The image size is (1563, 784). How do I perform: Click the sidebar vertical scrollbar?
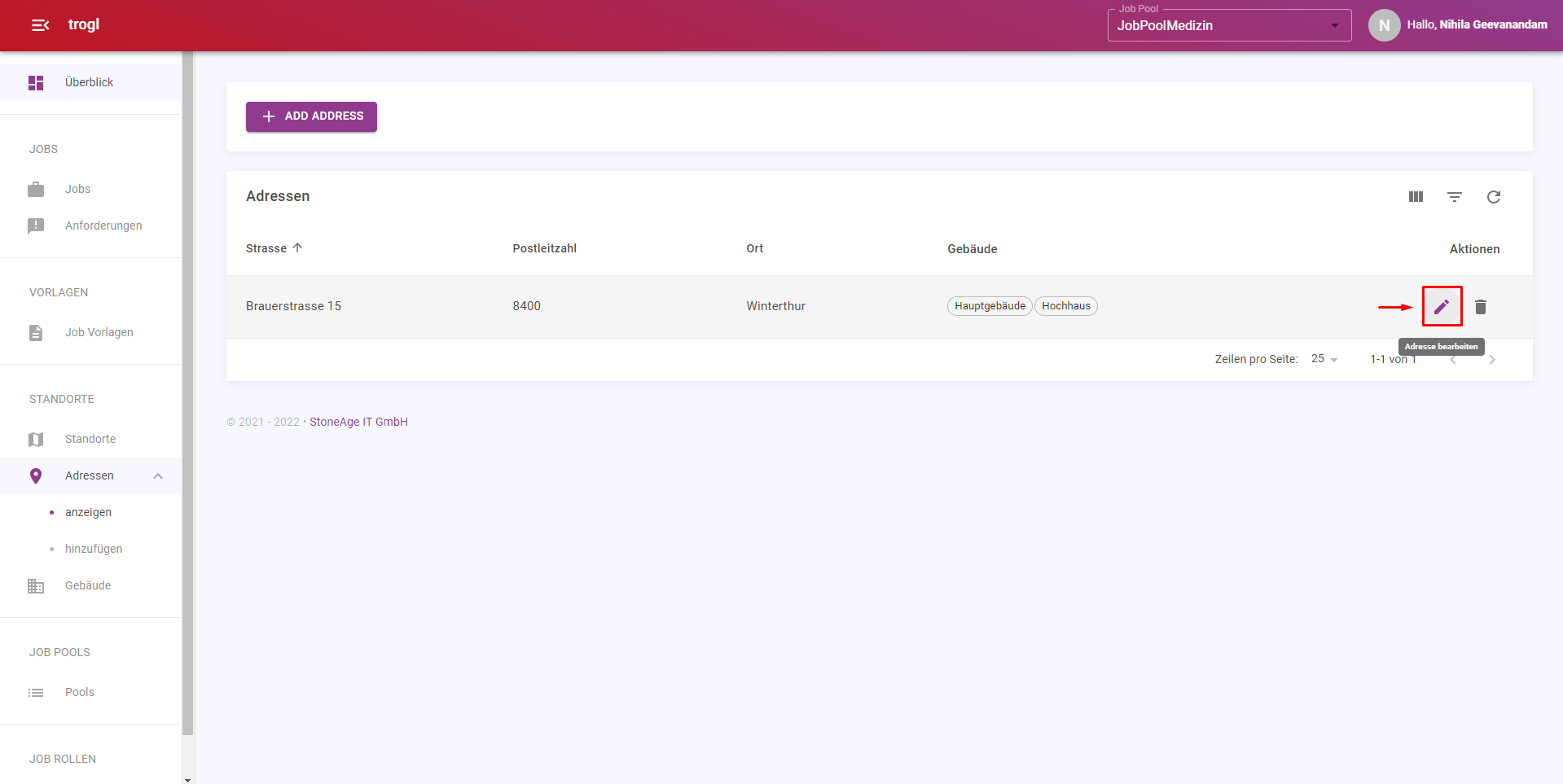click(x=188, y=393)
